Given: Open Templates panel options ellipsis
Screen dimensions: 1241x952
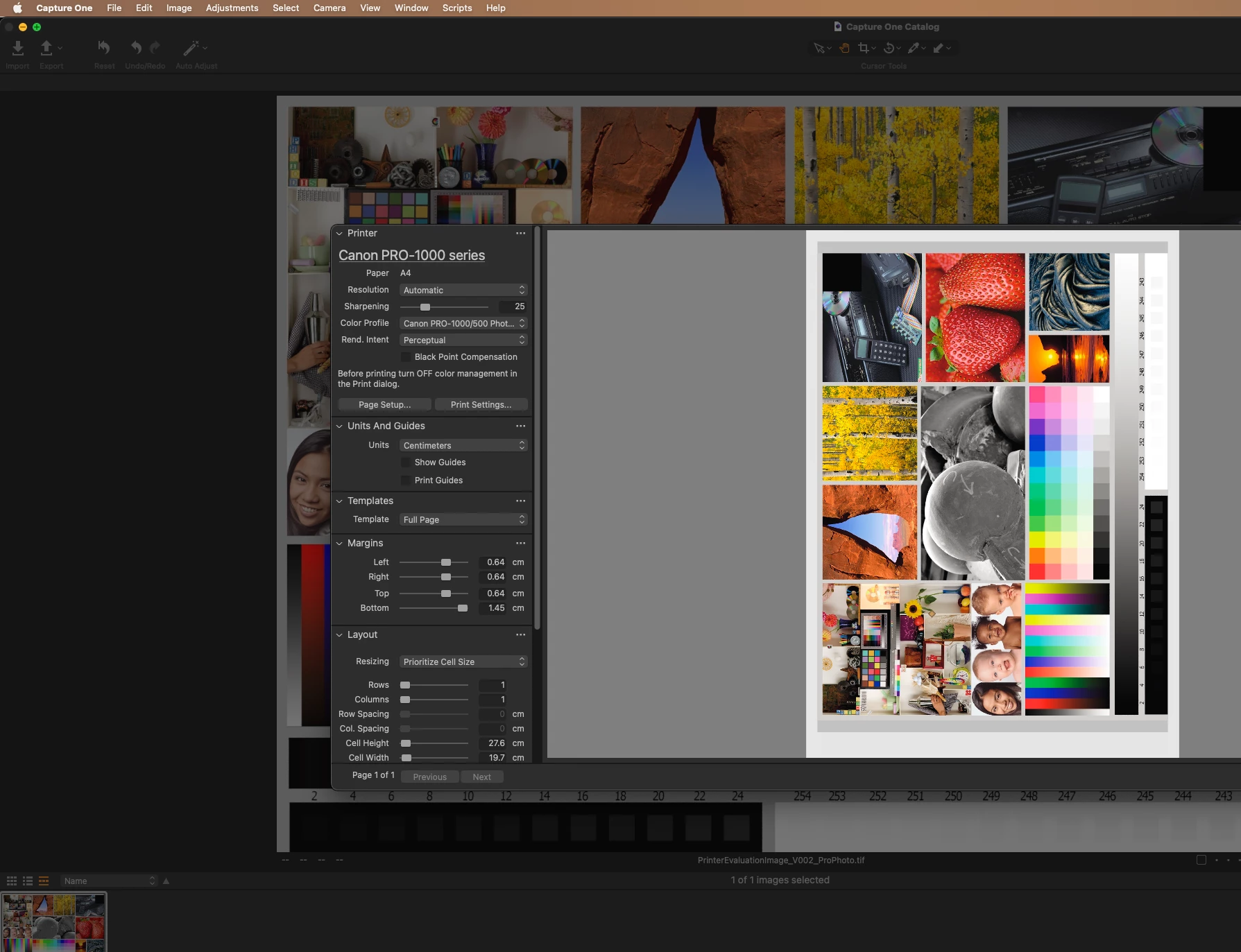Looking at the screenshot, I should coord(521,501).
